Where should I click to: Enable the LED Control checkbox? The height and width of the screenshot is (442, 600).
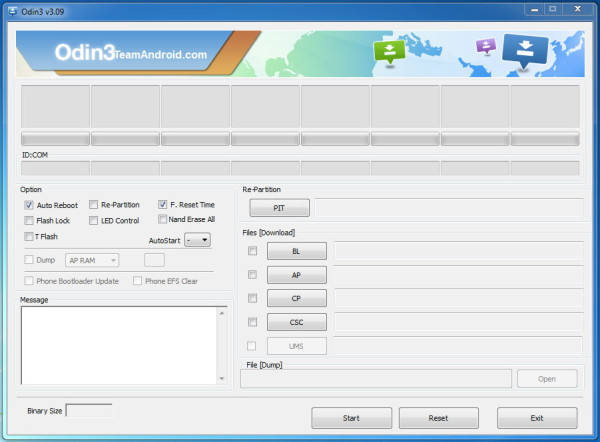point(93,220)
